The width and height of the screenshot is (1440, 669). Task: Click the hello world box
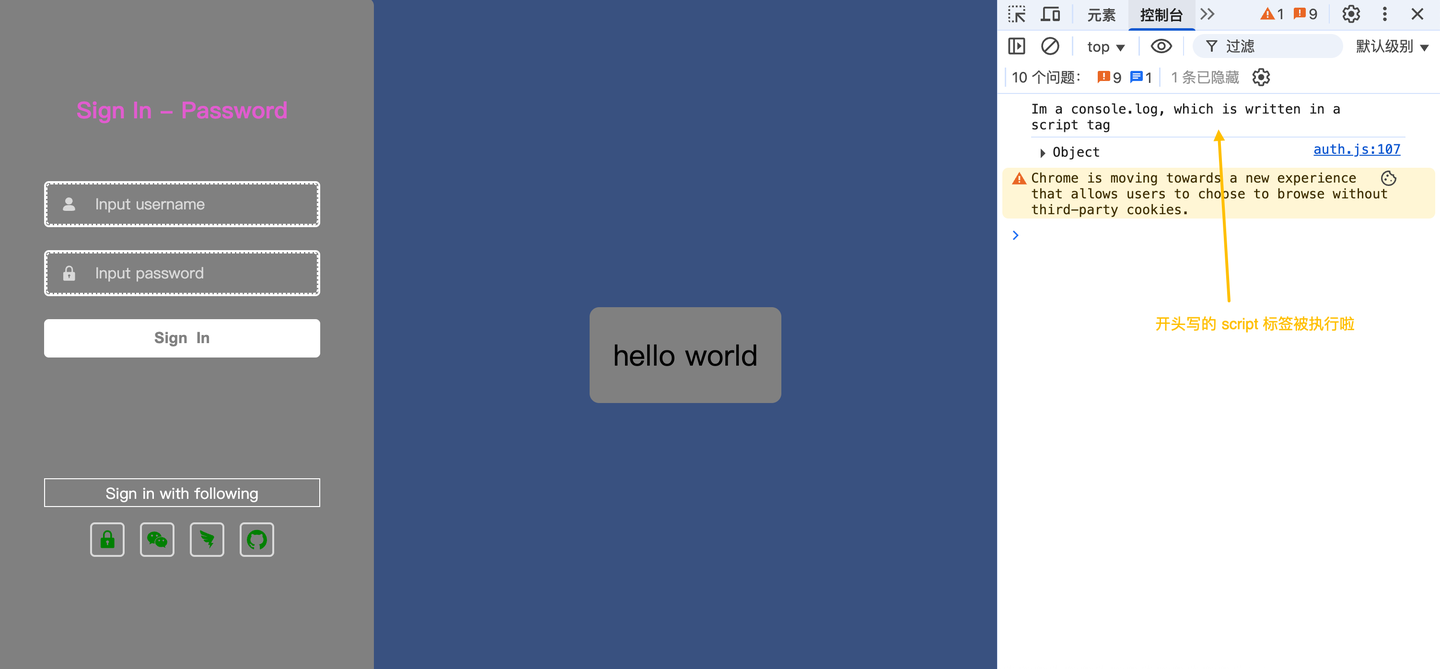[x=685, y=355]
